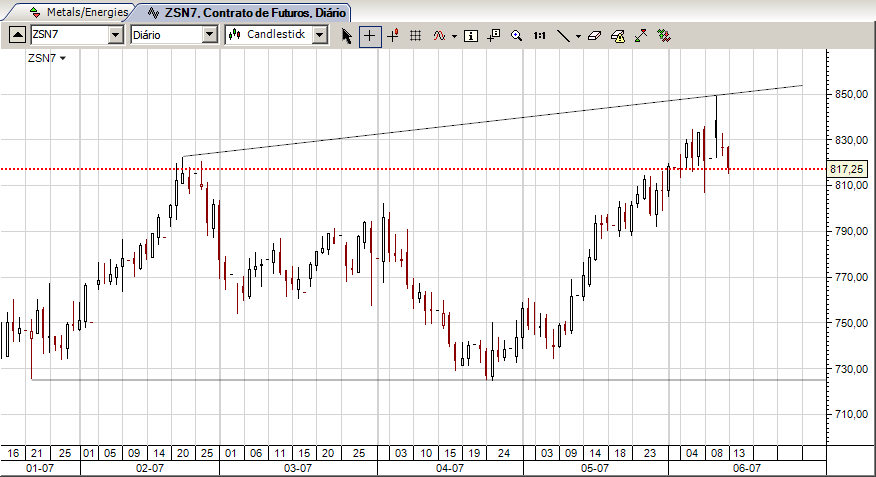This screenshot has height=477, width=876.
Task: Click the 02-07 month label on time axis
Action: (150, 468)
